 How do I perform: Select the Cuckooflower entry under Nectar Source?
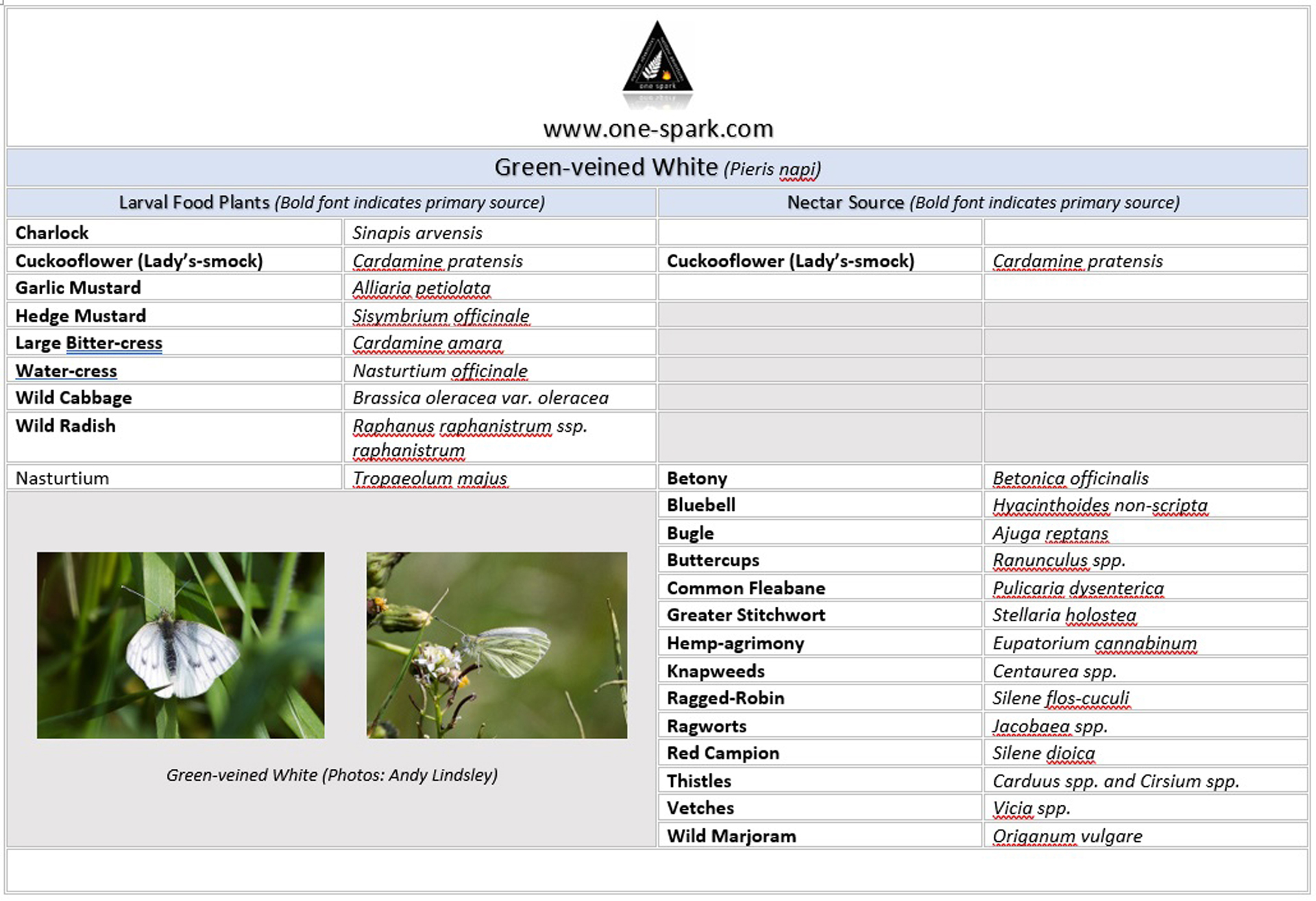click(792, 261)
